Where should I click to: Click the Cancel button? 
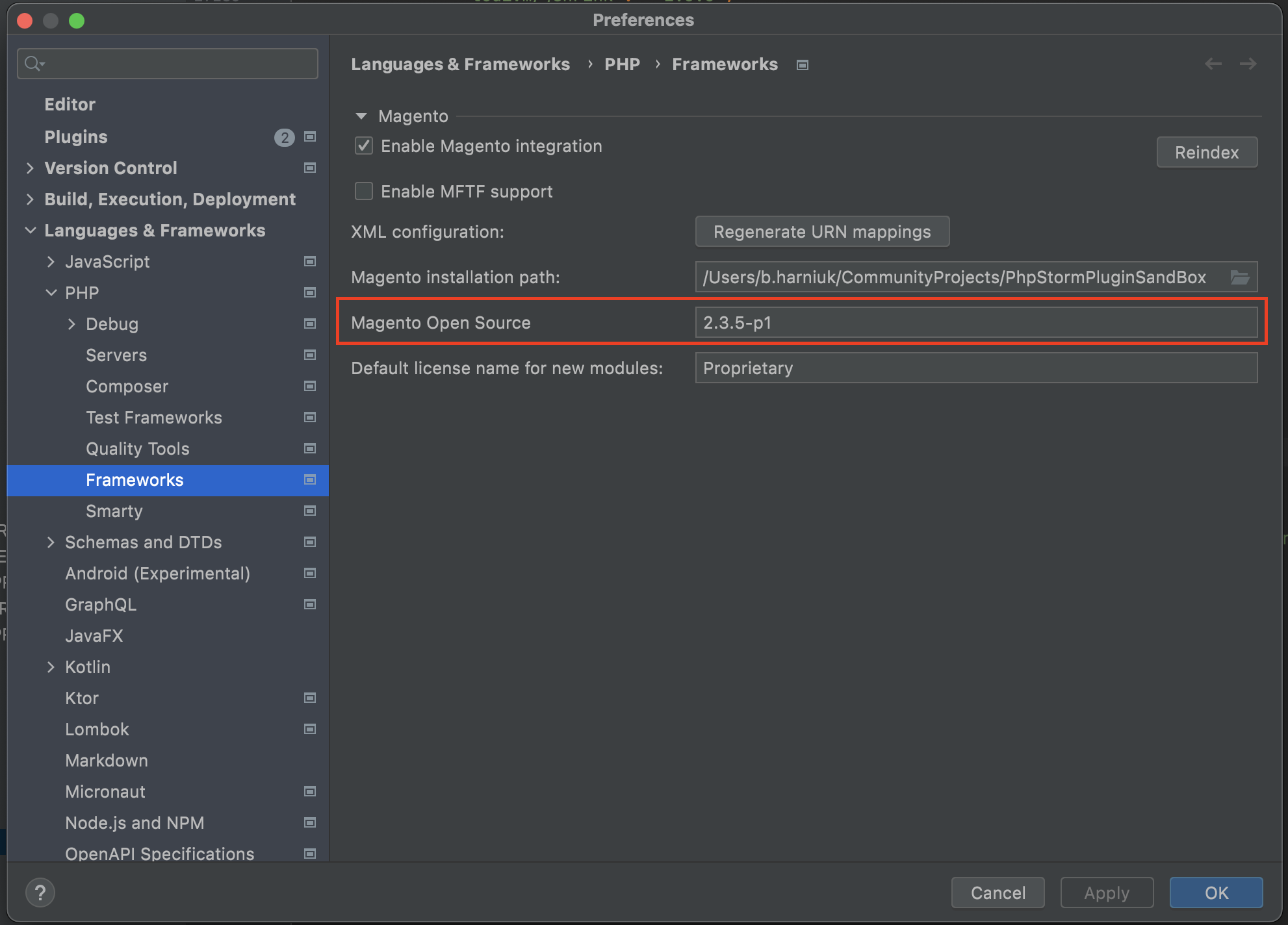(x=998, y=893)
